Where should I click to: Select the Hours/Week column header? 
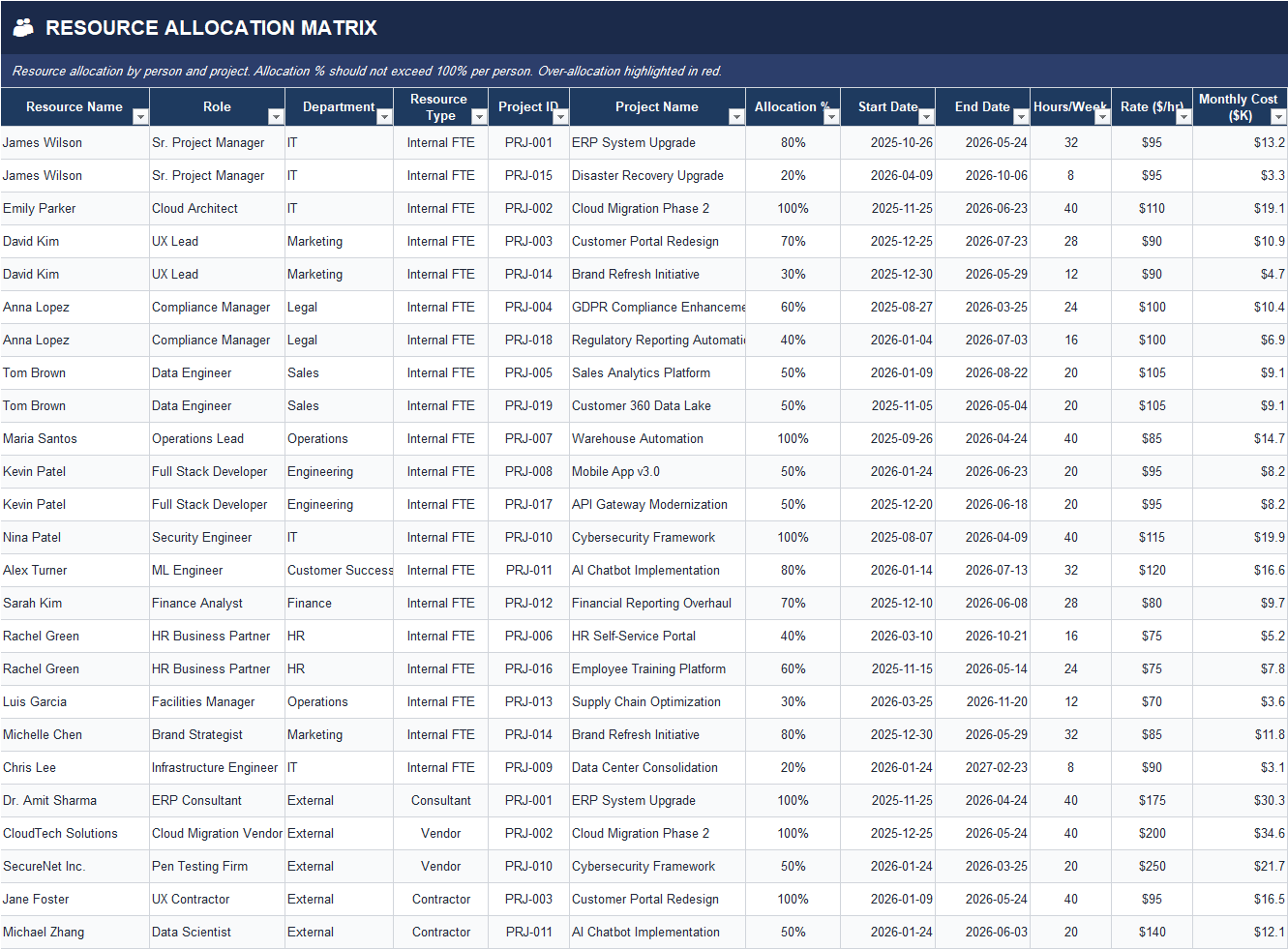point(1070,106)
